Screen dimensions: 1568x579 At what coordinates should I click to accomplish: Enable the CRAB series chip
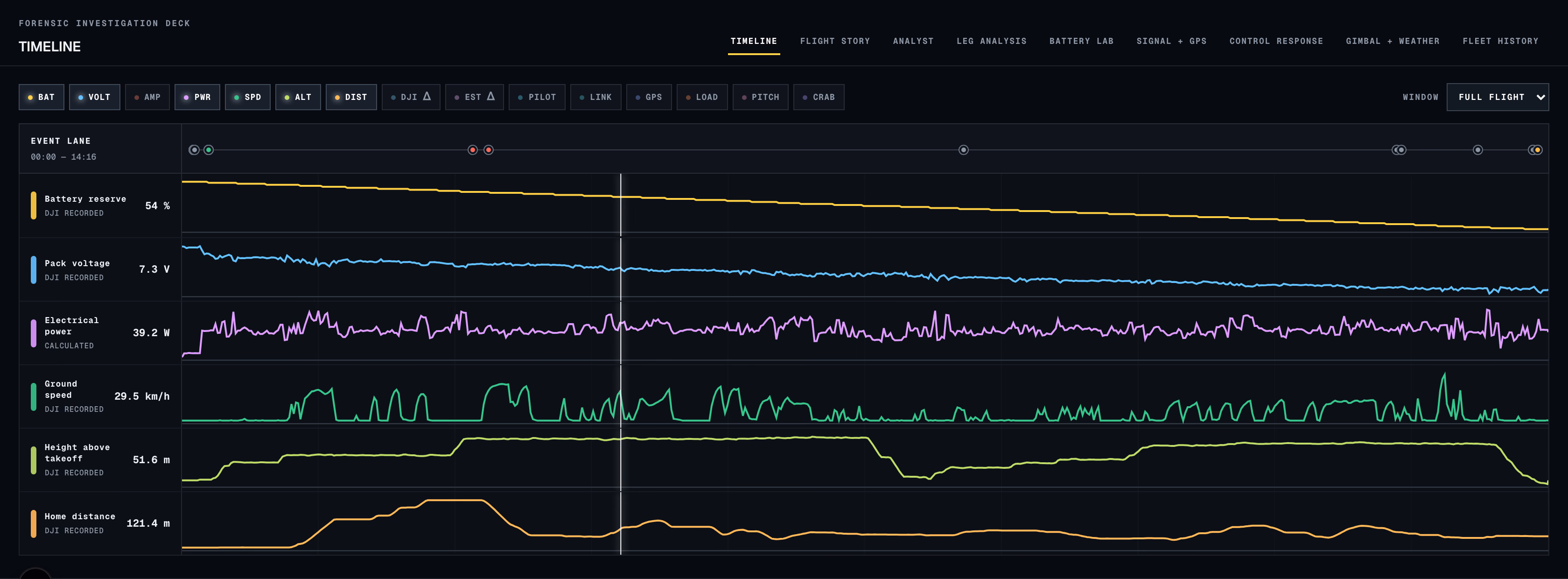click(x=819, y=97)
